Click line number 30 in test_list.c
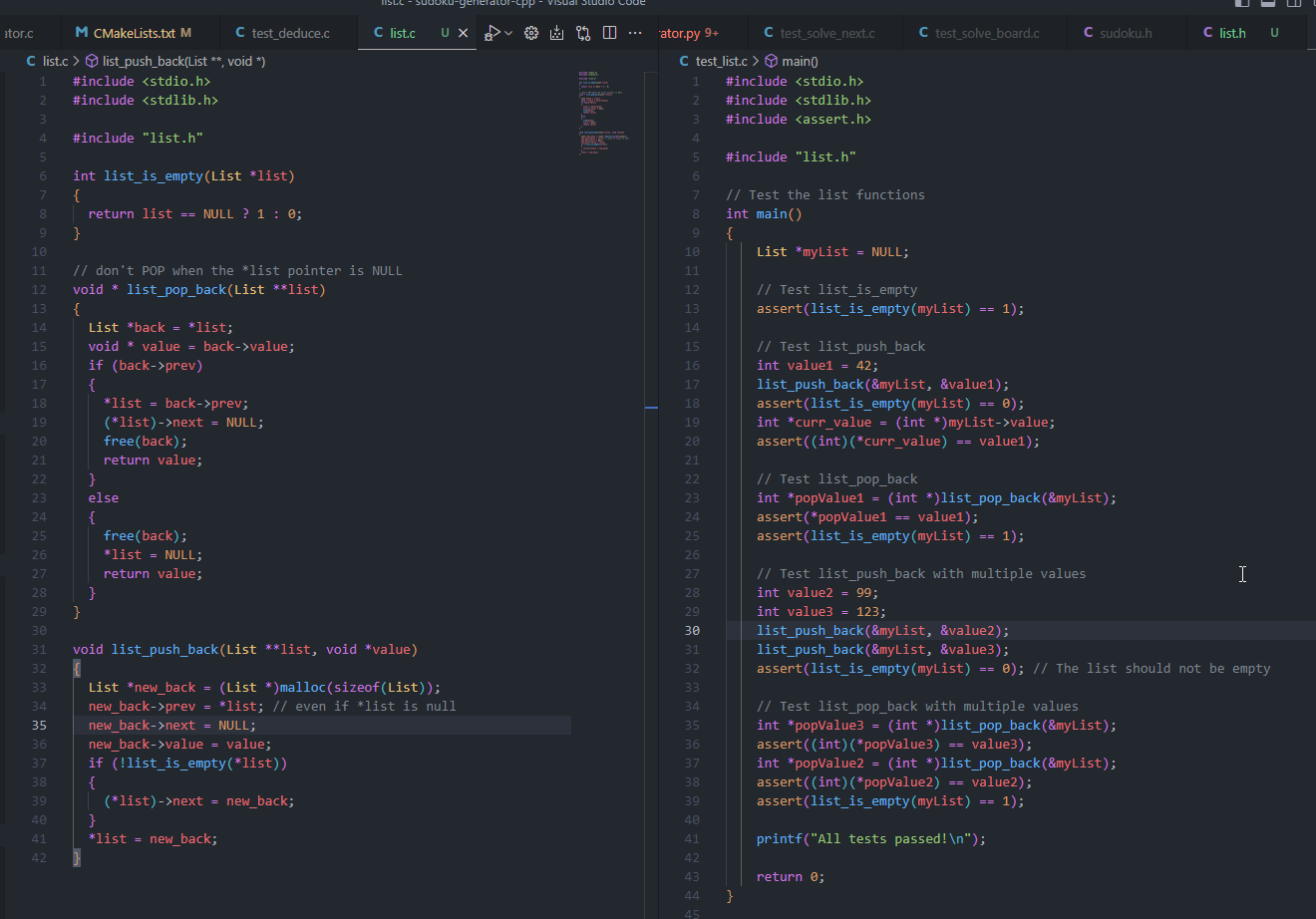 (692, 630)
